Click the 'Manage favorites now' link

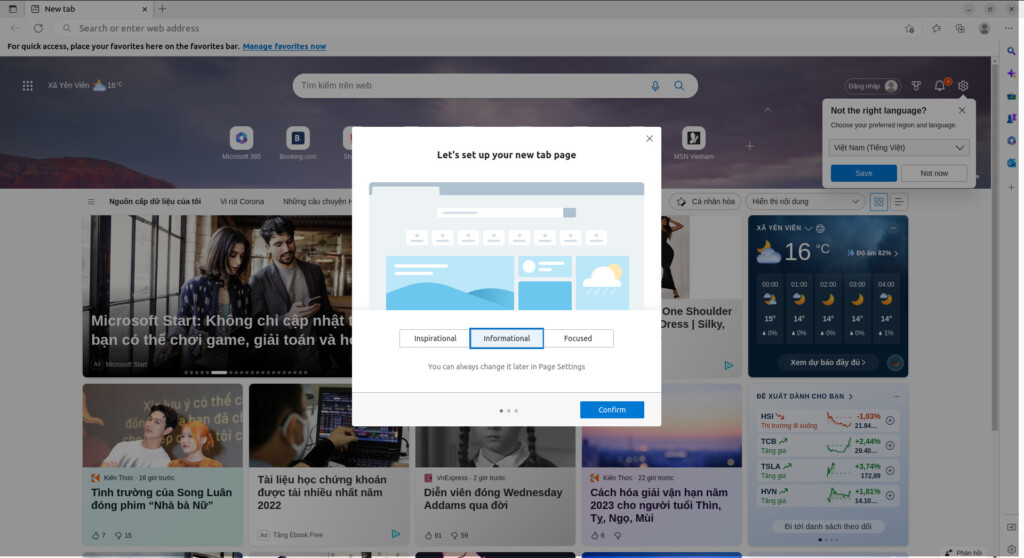point(284,46)
